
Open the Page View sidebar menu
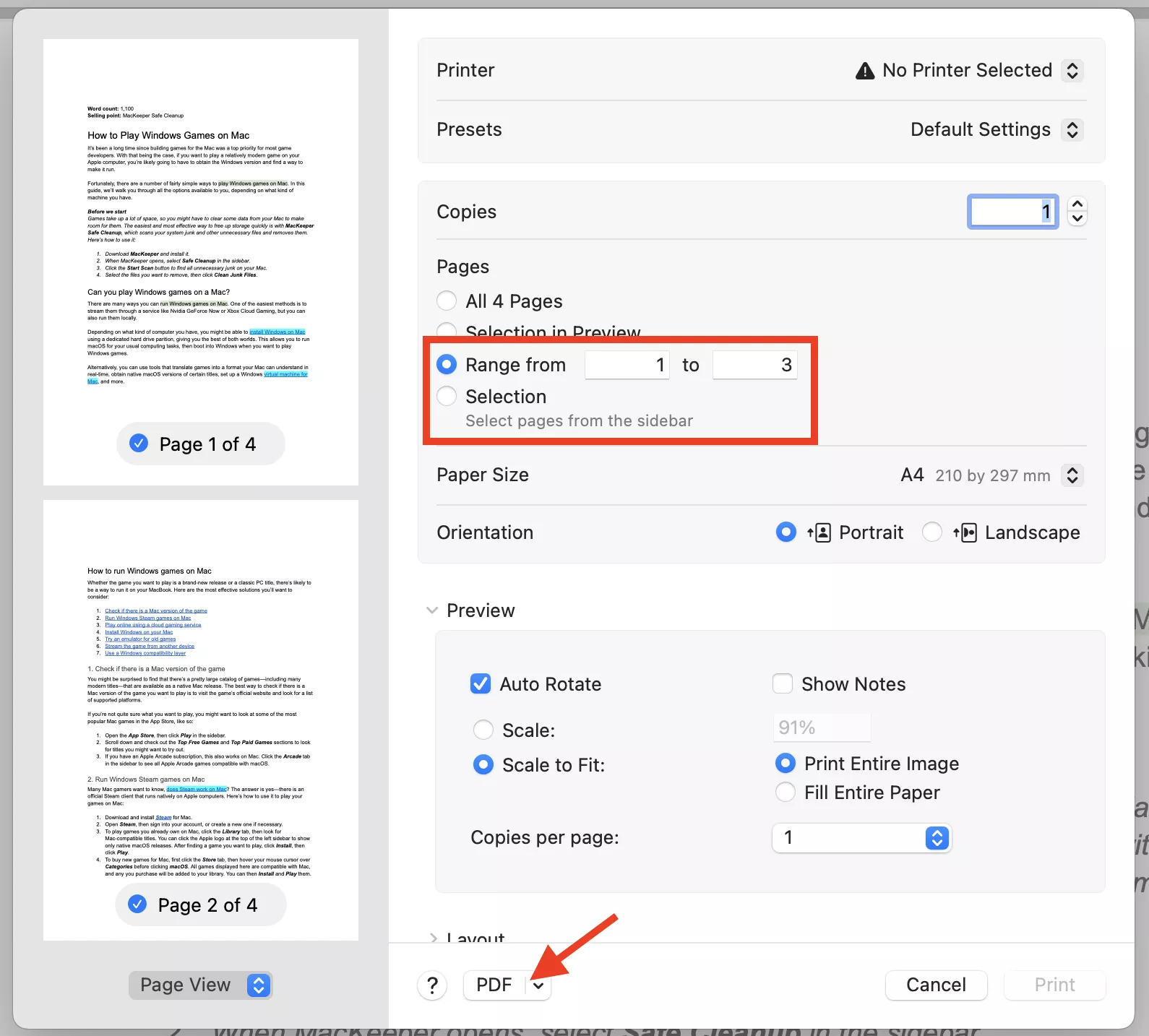(x=200, y=985)
